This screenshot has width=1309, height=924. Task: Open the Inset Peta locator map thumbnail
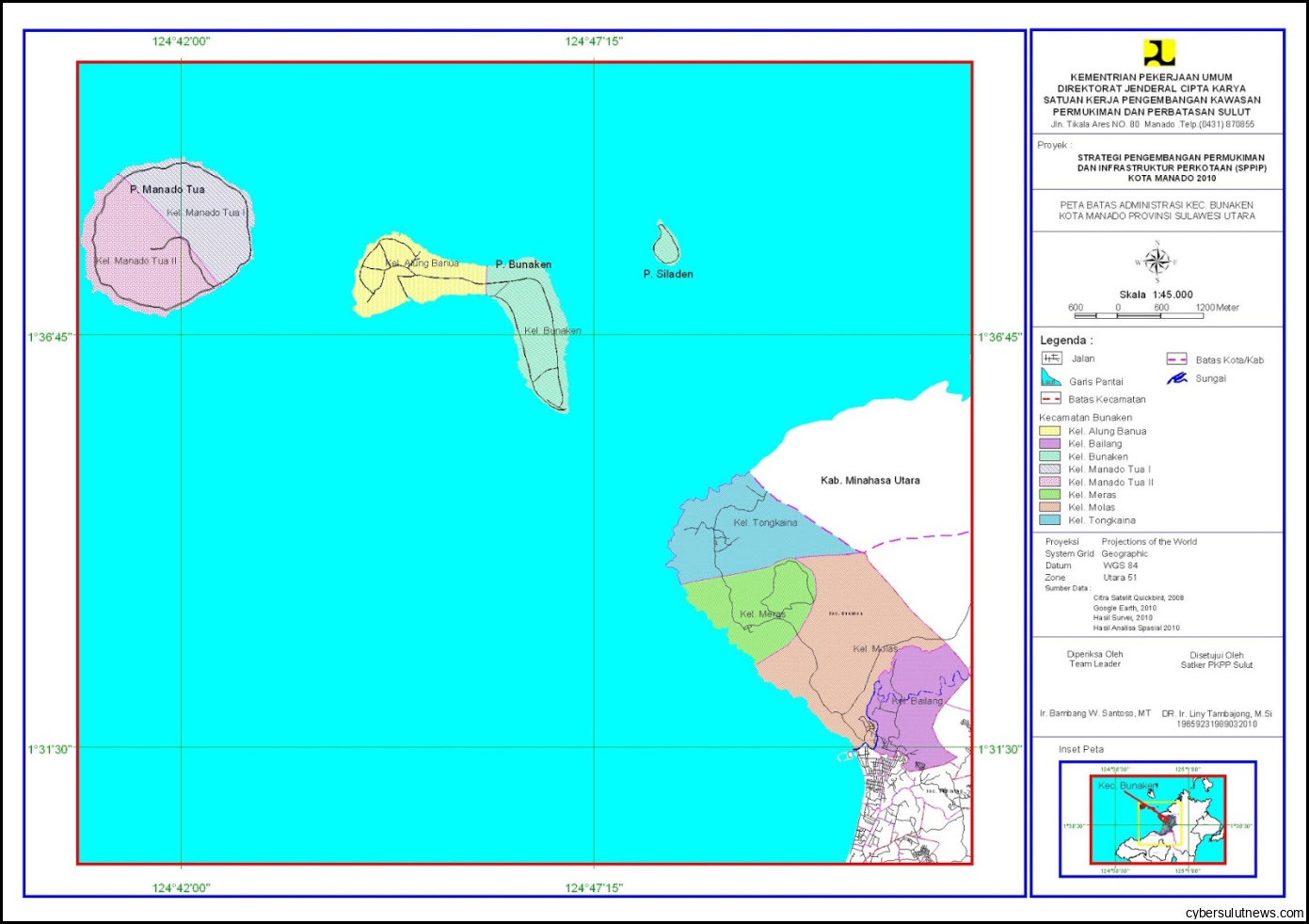1157,820
